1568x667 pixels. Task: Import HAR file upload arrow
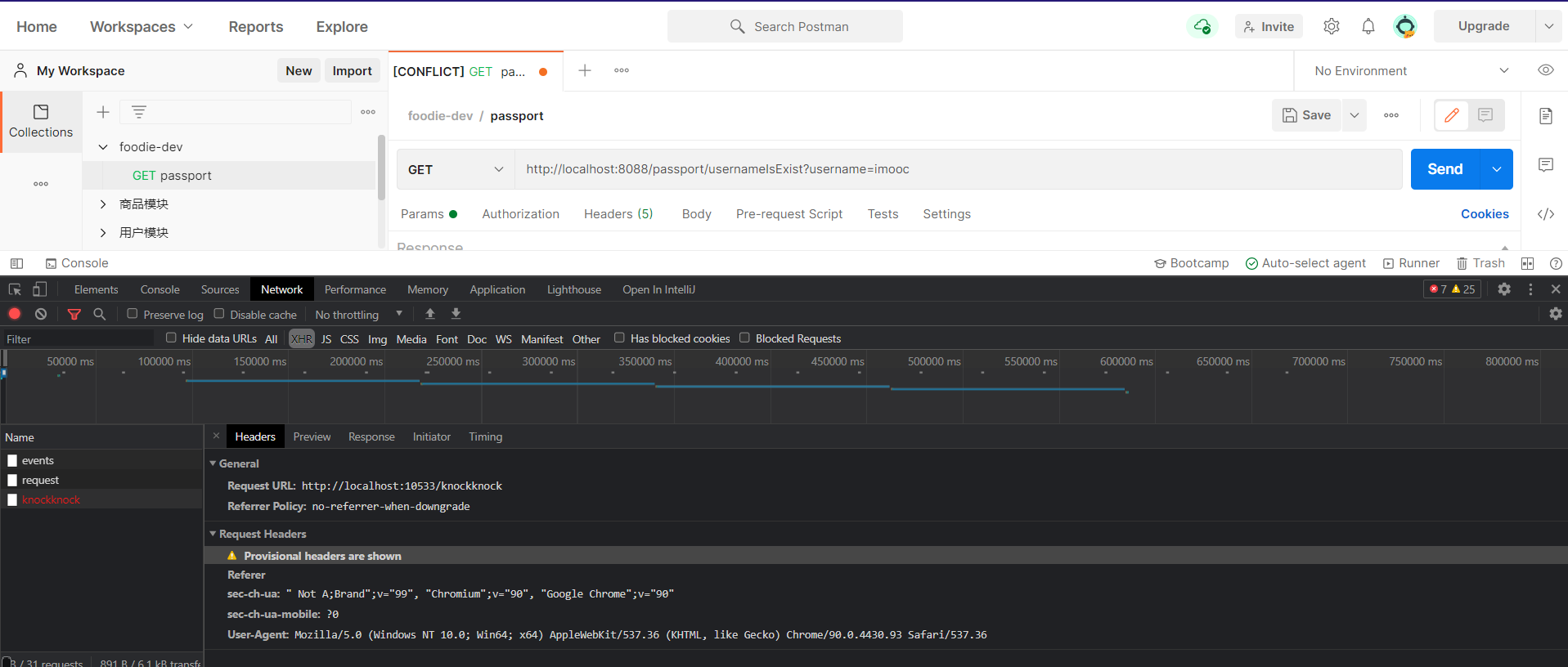point(430,314)
